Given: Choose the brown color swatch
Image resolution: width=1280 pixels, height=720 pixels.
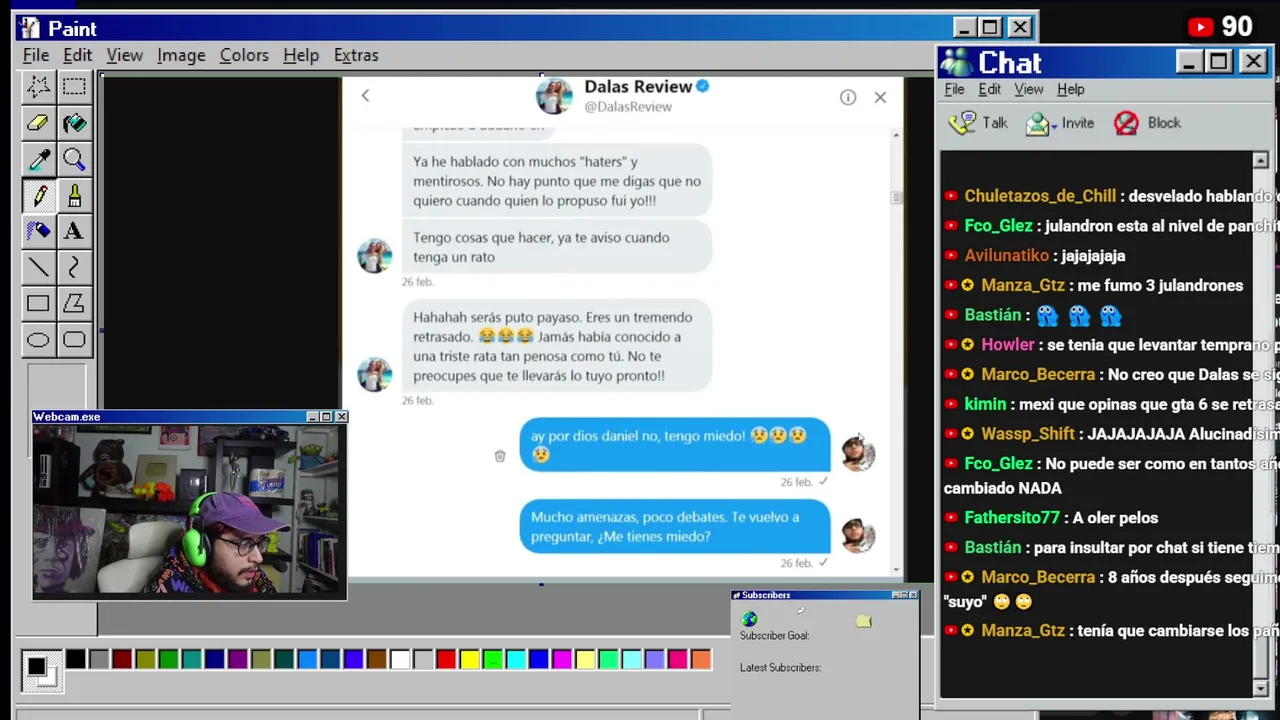Looking at the screenshot, I should (x=377, y=659).
